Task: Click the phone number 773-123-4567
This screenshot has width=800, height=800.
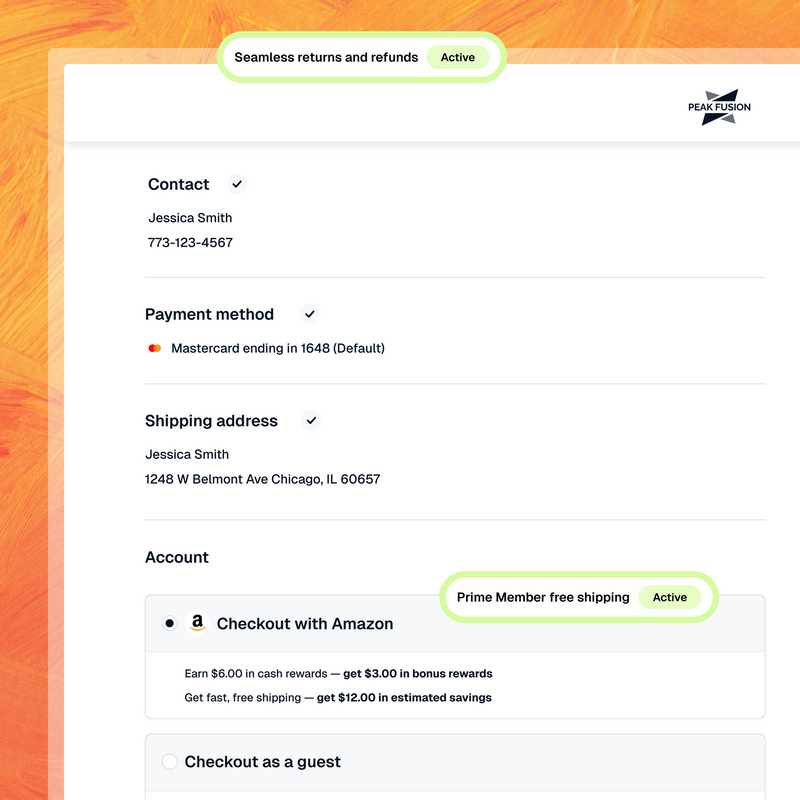Action: [x=189, y=242]
